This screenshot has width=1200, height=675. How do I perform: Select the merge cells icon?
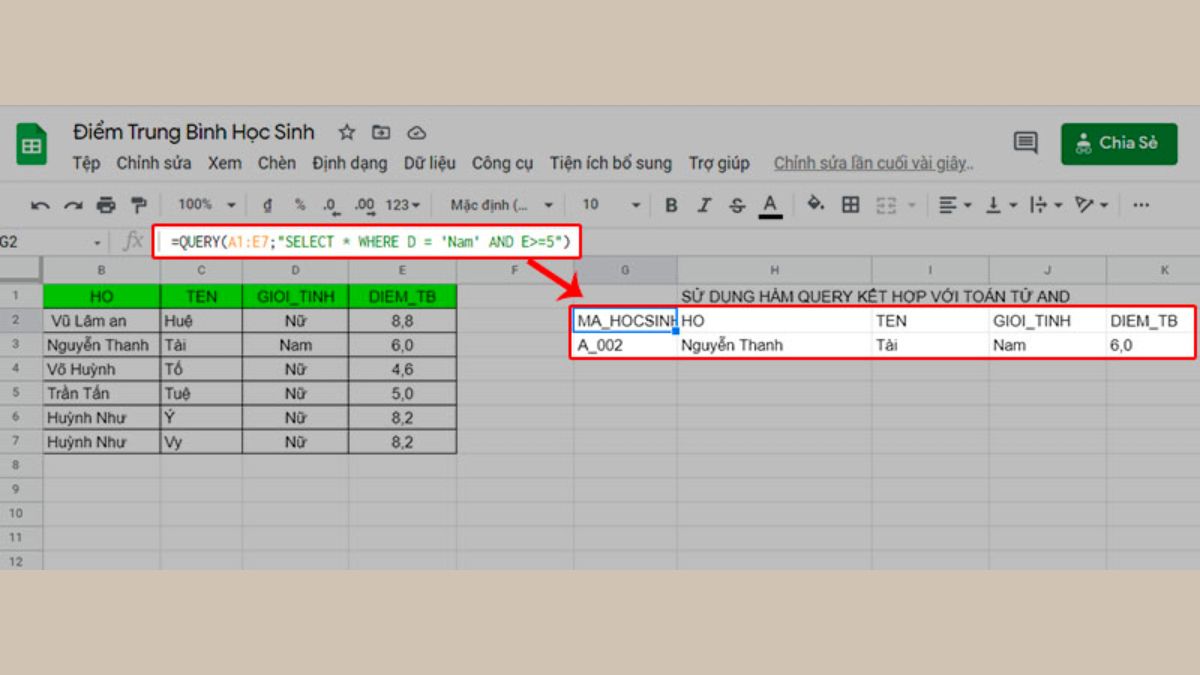coord(884,204)
